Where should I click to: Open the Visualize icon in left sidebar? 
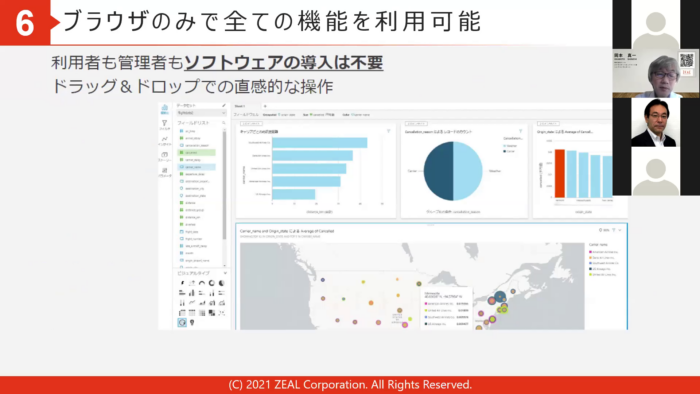pyautogui.click(x=165, y=109)
